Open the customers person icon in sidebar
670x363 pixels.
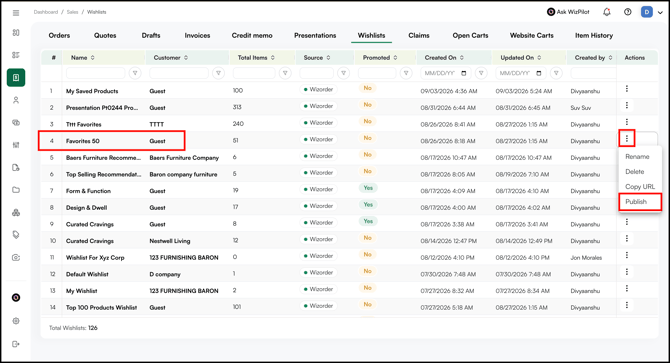(16, 100)
